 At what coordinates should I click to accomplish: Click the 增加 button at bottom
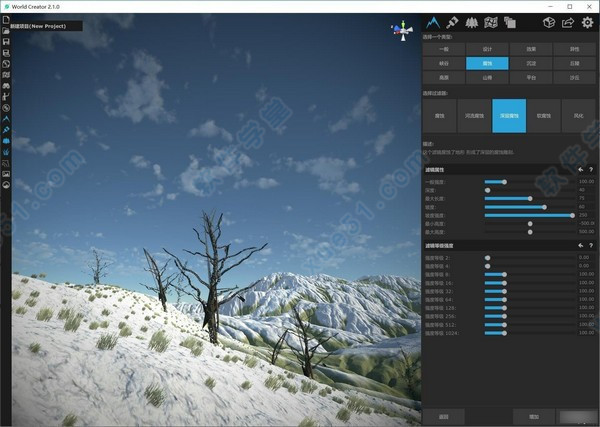point(534,414)
